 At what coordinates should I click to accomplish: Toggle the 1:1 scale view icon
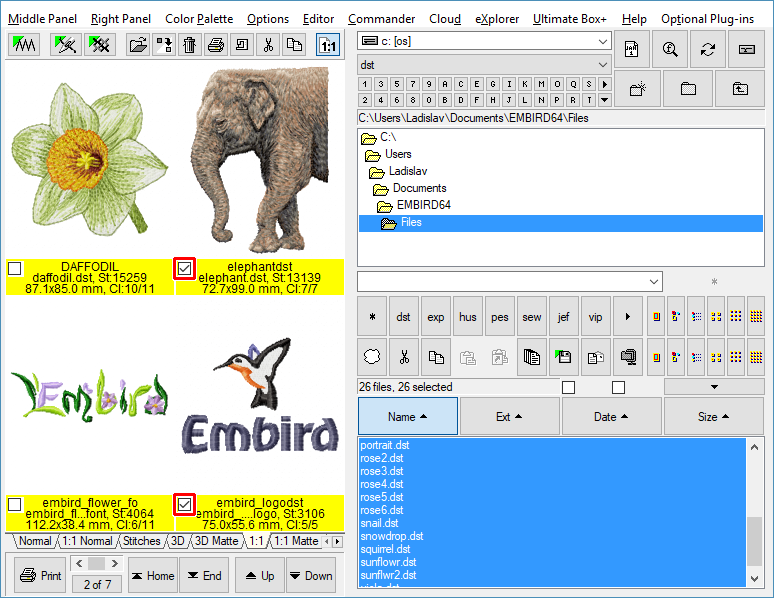[328, 45]
